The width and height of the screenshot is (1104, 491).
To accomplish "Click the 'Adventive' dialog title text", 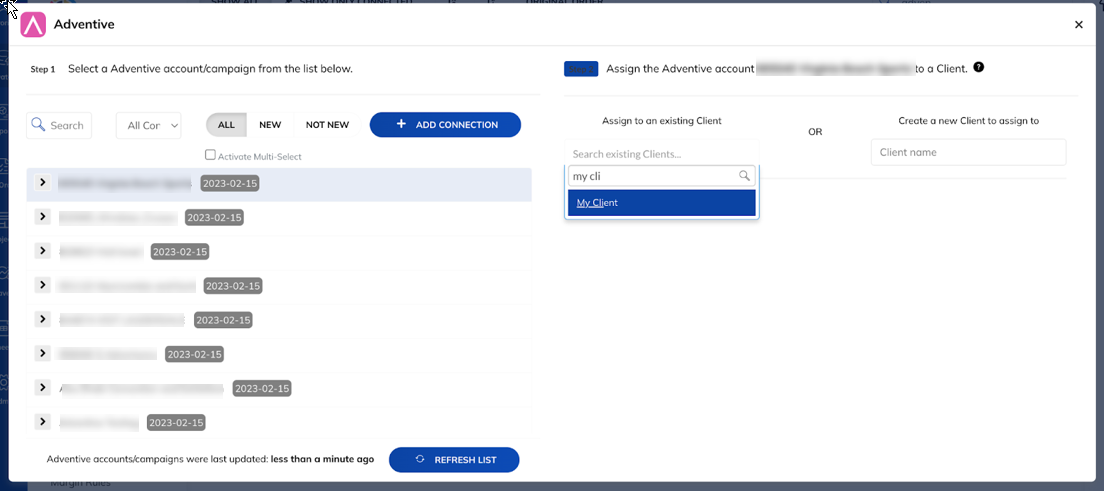I will [x=84, y=25].
